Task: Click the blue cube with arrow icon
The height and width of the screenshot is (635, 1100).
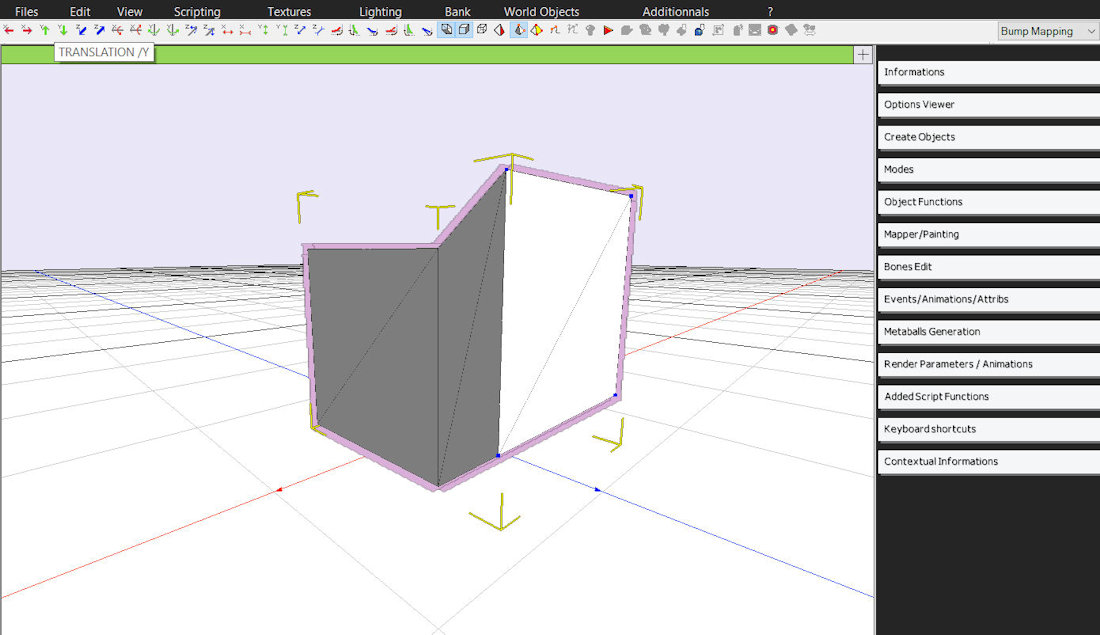Action: click(699, 30)
